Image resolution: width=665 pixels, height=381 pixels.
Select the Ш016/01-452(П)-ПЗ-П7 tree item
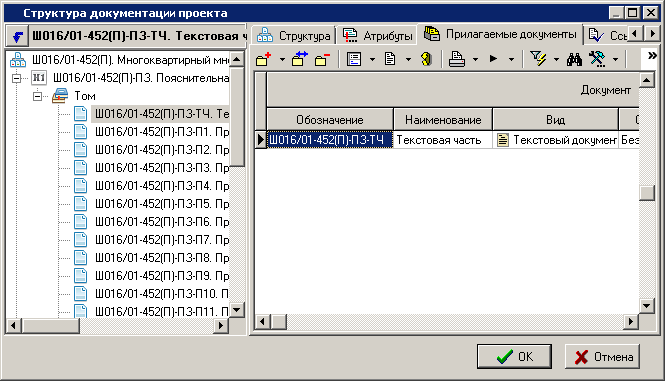pos(161,240)
